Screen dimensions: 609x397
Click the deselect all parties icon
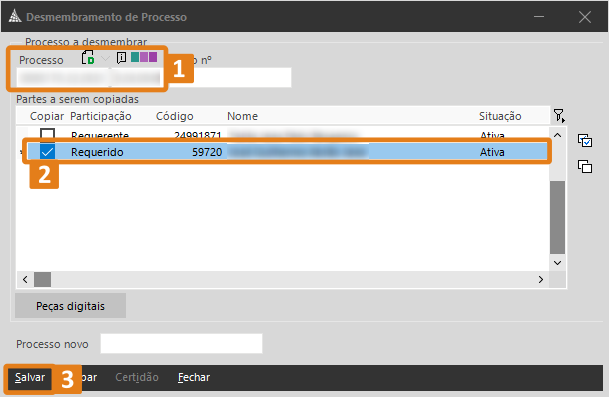(x=585, y=166)
